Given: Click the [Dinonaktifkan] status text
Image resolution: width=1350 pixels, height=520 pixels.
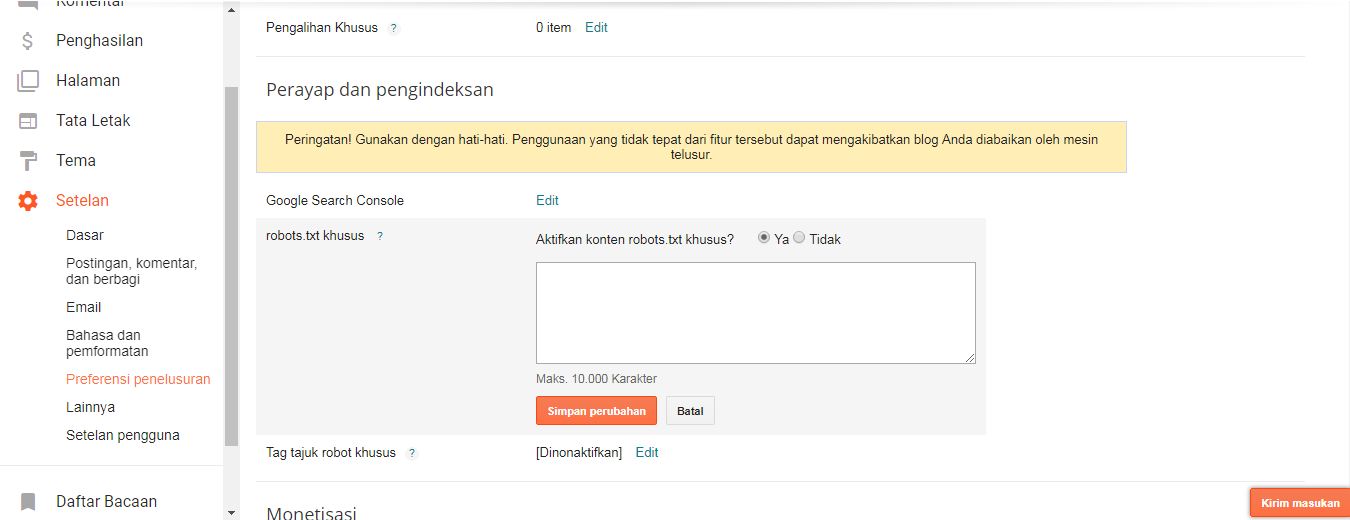Looking at the screenshot, I should (579, 453).
